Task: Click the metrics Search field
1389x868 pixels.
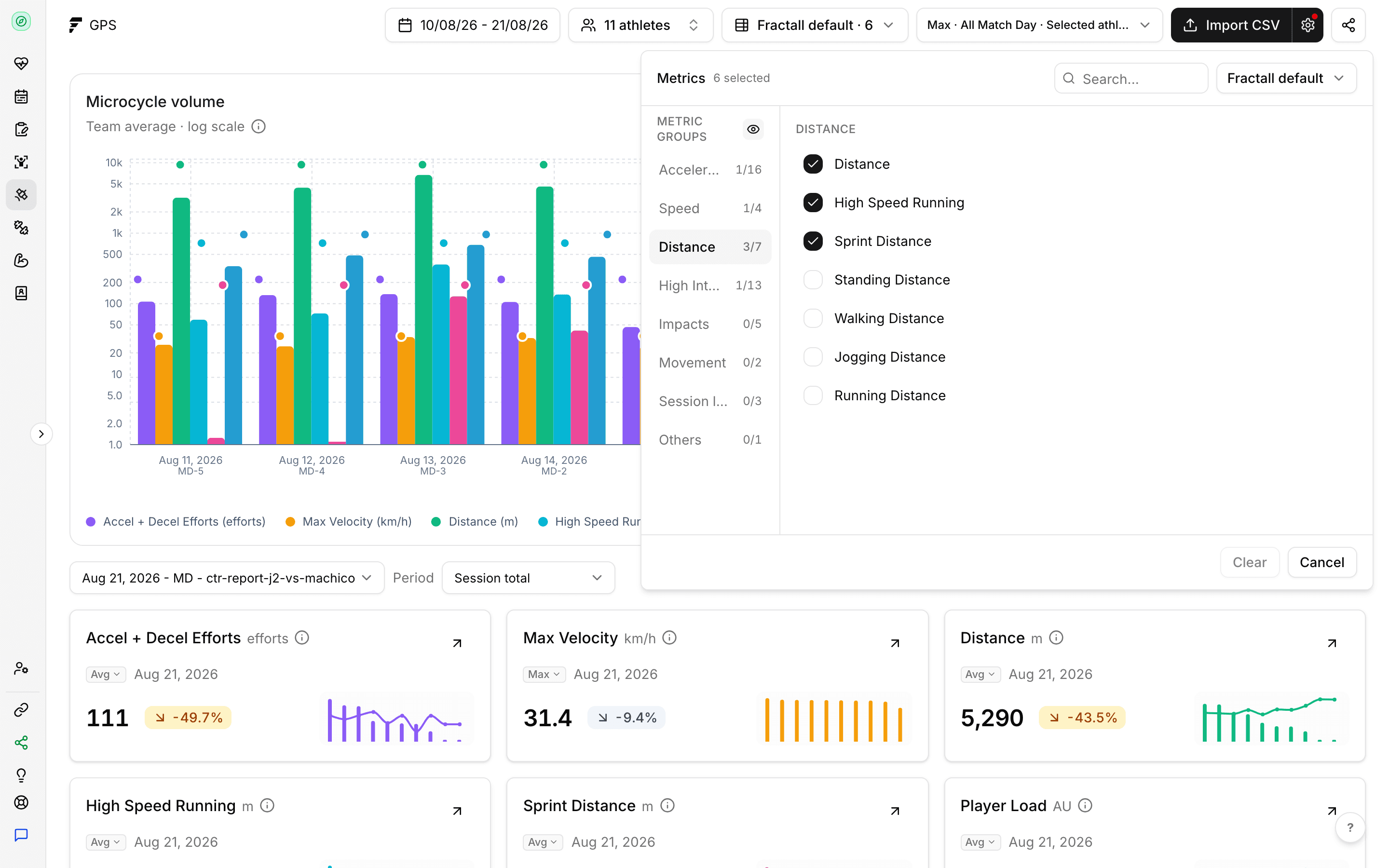Action: 1130,78
